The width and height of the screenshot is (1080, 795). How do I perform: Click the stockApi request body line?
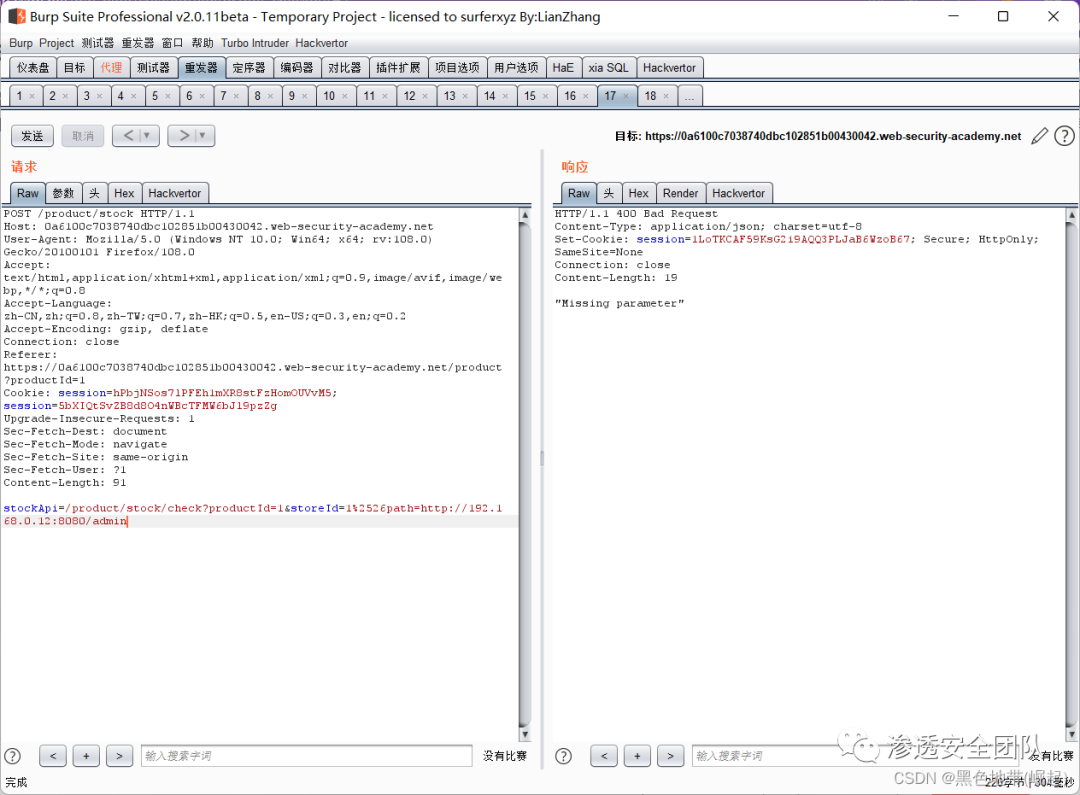pos(253,515)
